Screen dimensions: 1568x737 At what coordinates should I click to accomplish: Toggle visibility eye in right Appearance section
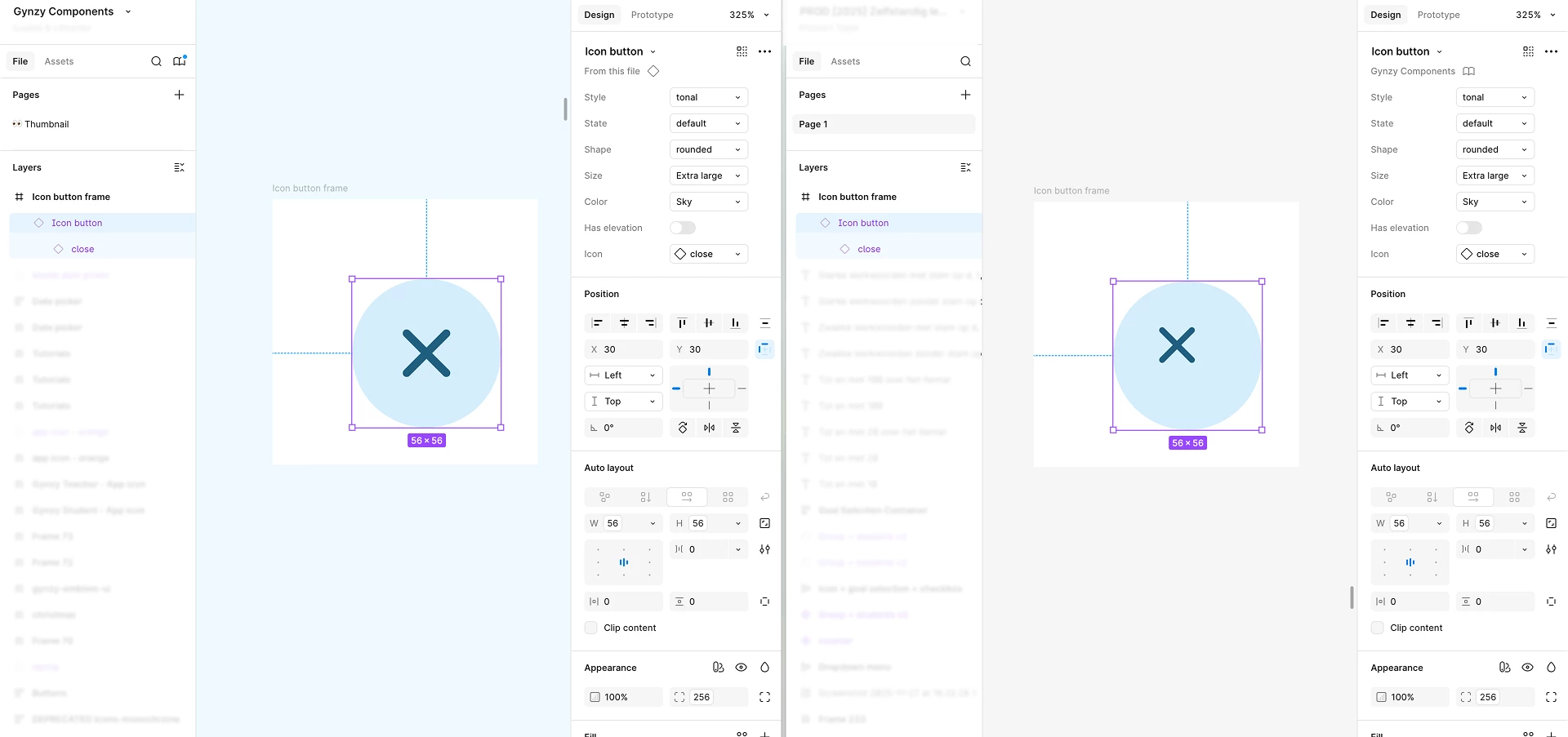1527,668
